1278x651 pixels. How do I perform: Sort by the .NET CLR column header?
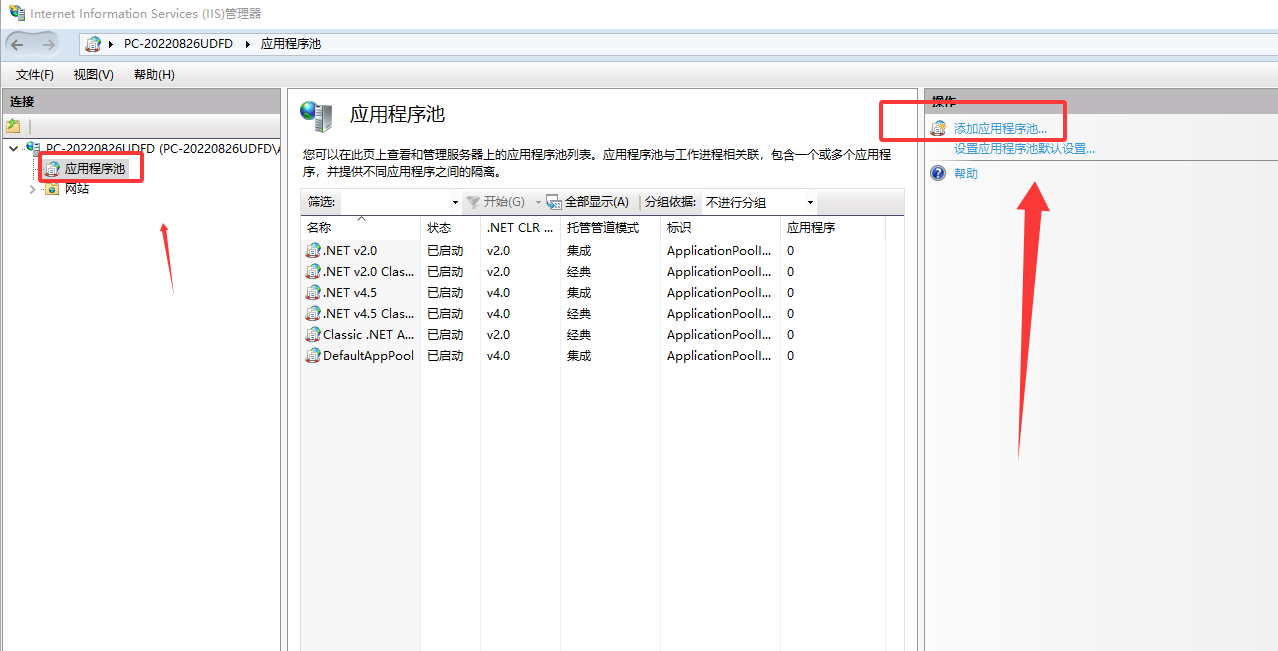[520, 228]
